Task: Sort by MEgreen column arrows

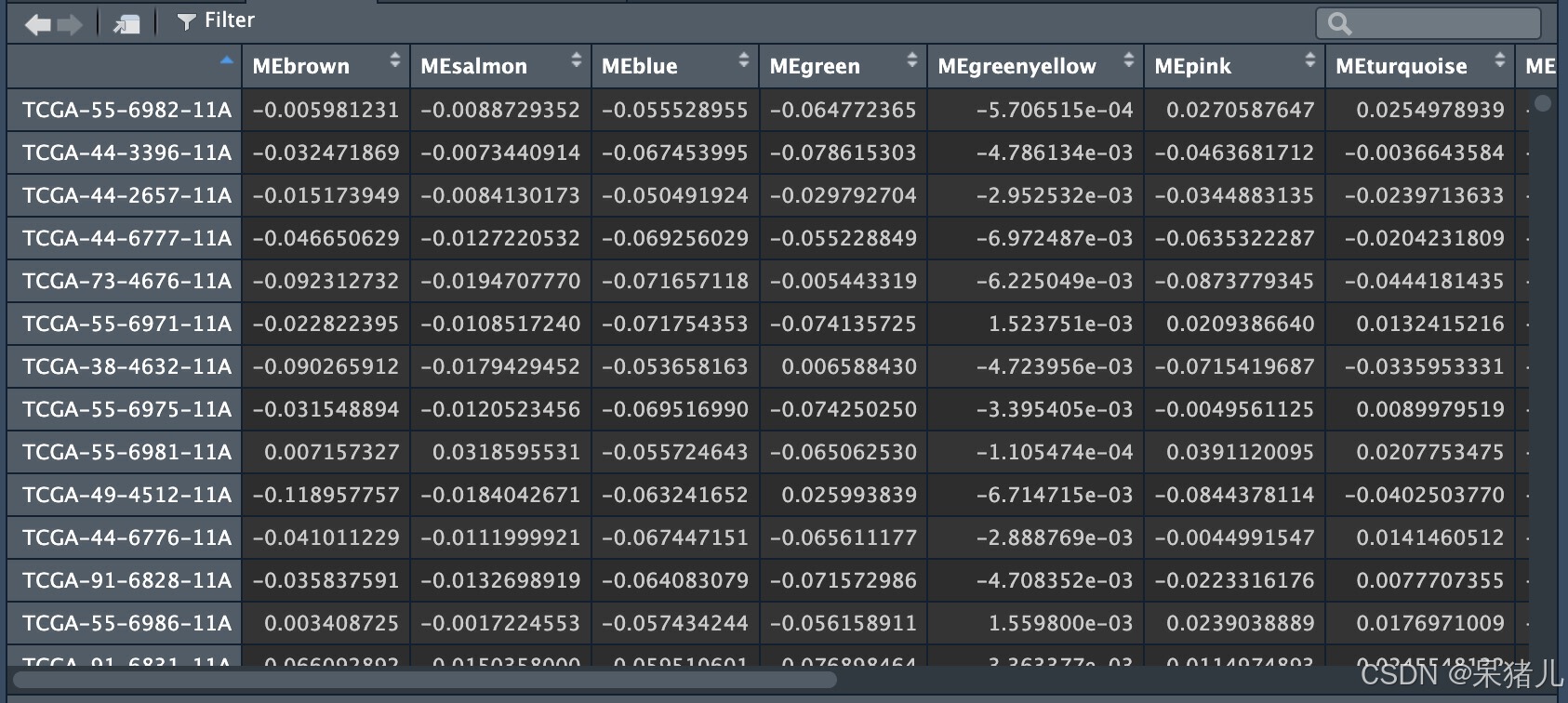Action: tap(912, 60)
